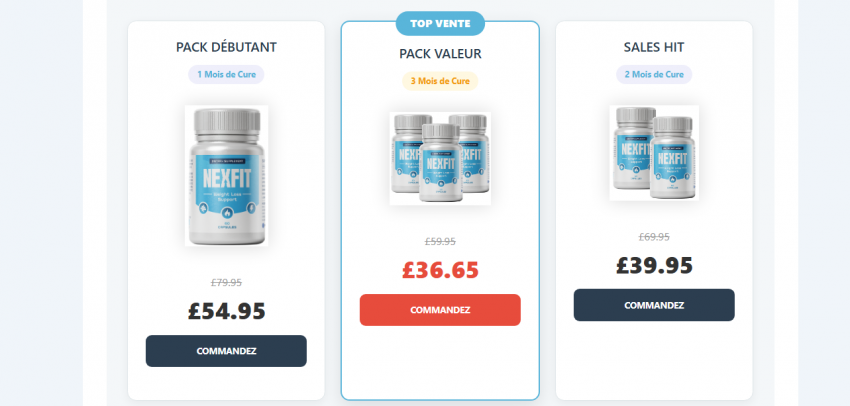Image resolution: width=850 pixels, height=406 pixels.
Task: Select the two-bottle Nexfit image
Action: [x=654, y=153]
